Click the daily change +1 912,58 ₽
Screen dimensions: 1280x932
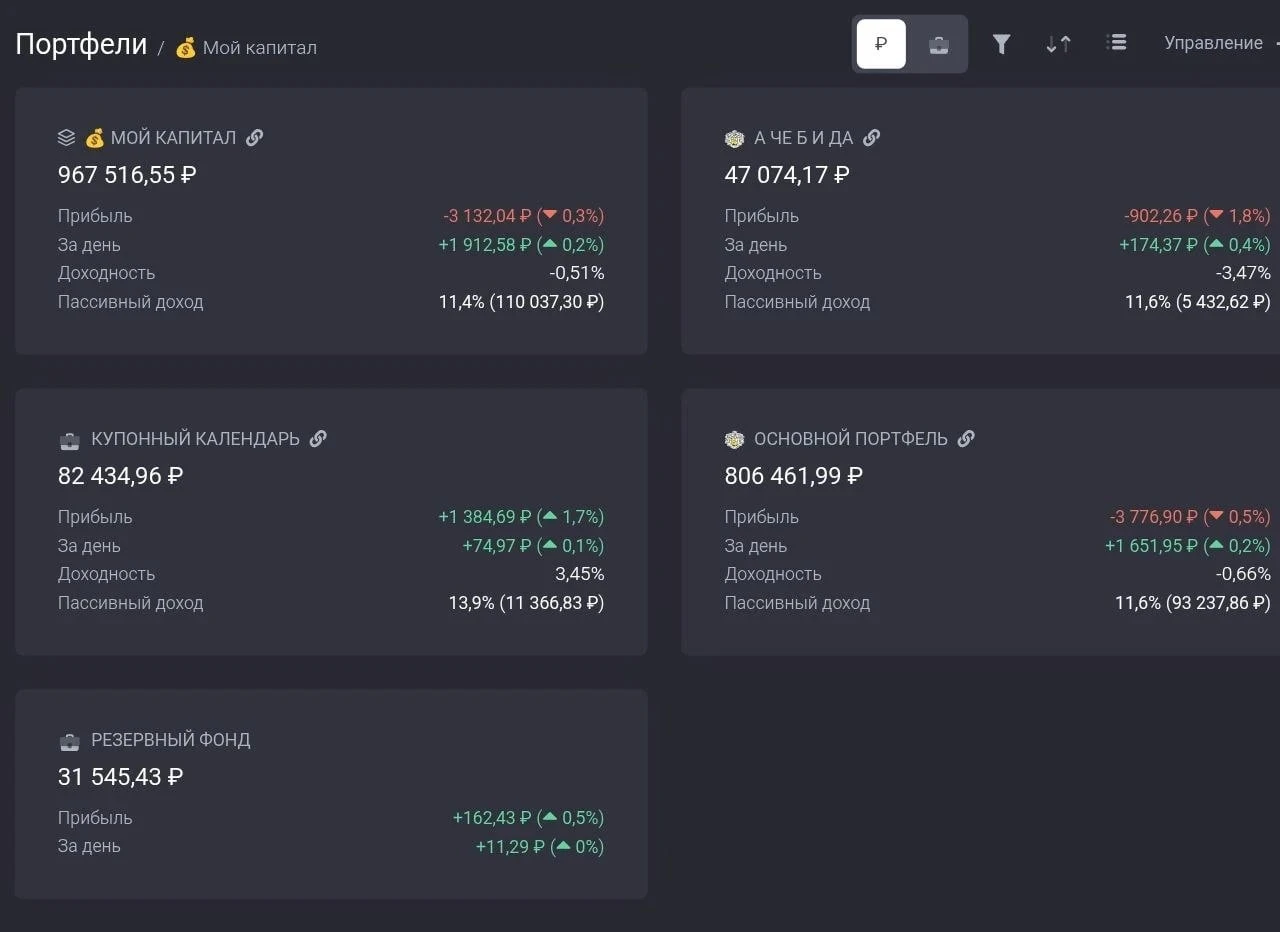[485, 245]
